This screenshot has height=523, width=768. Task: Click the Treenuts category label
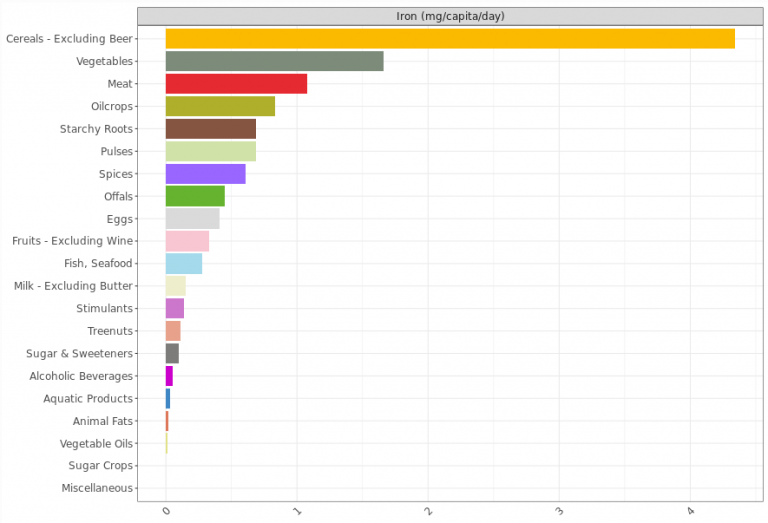click(x=110, y=331)
